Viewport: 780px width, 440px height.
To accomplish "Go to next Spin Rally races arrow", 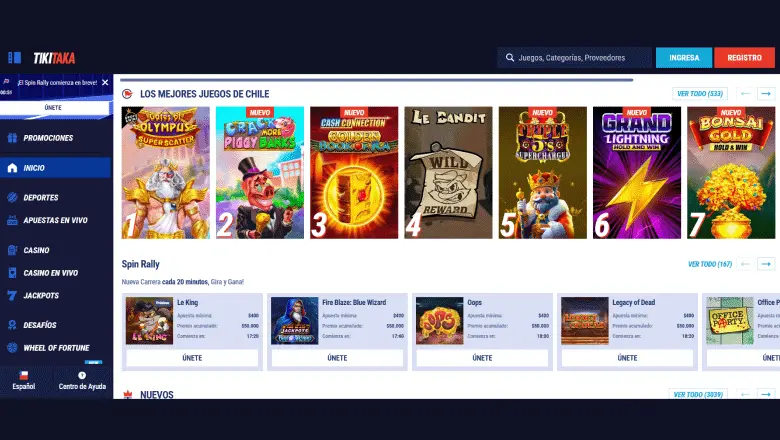I will click(766, 264).
